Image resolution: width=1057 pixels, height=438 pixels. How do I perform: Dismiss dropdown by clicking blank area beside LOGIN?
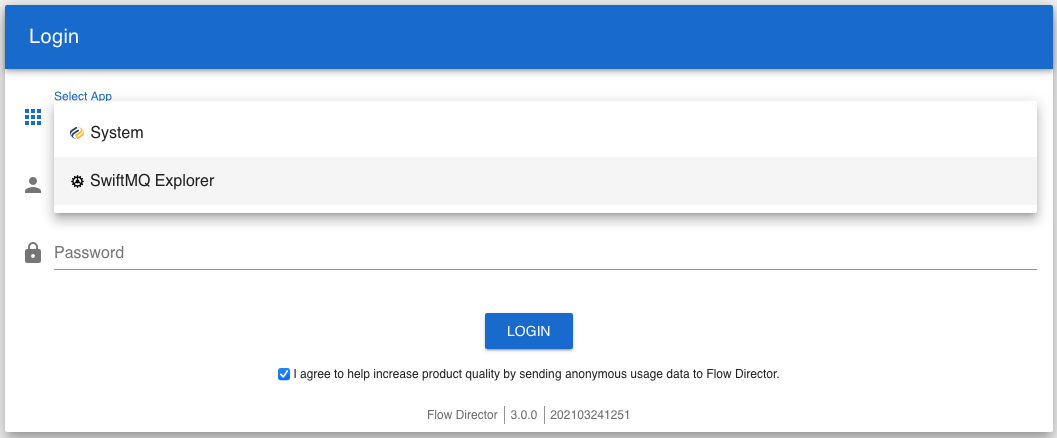(800, 331)
